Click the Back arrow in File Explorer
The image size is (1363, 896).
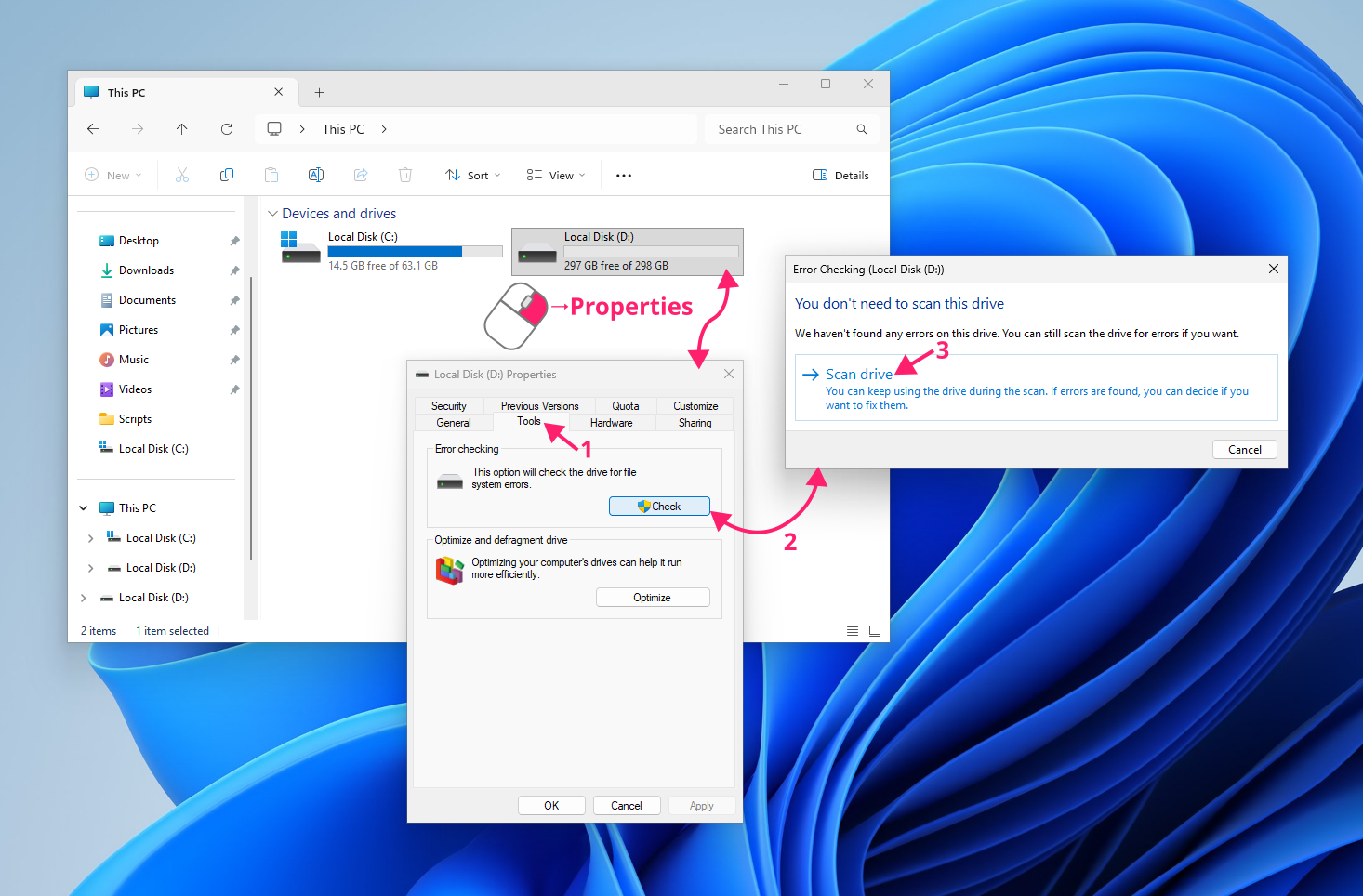93,129
